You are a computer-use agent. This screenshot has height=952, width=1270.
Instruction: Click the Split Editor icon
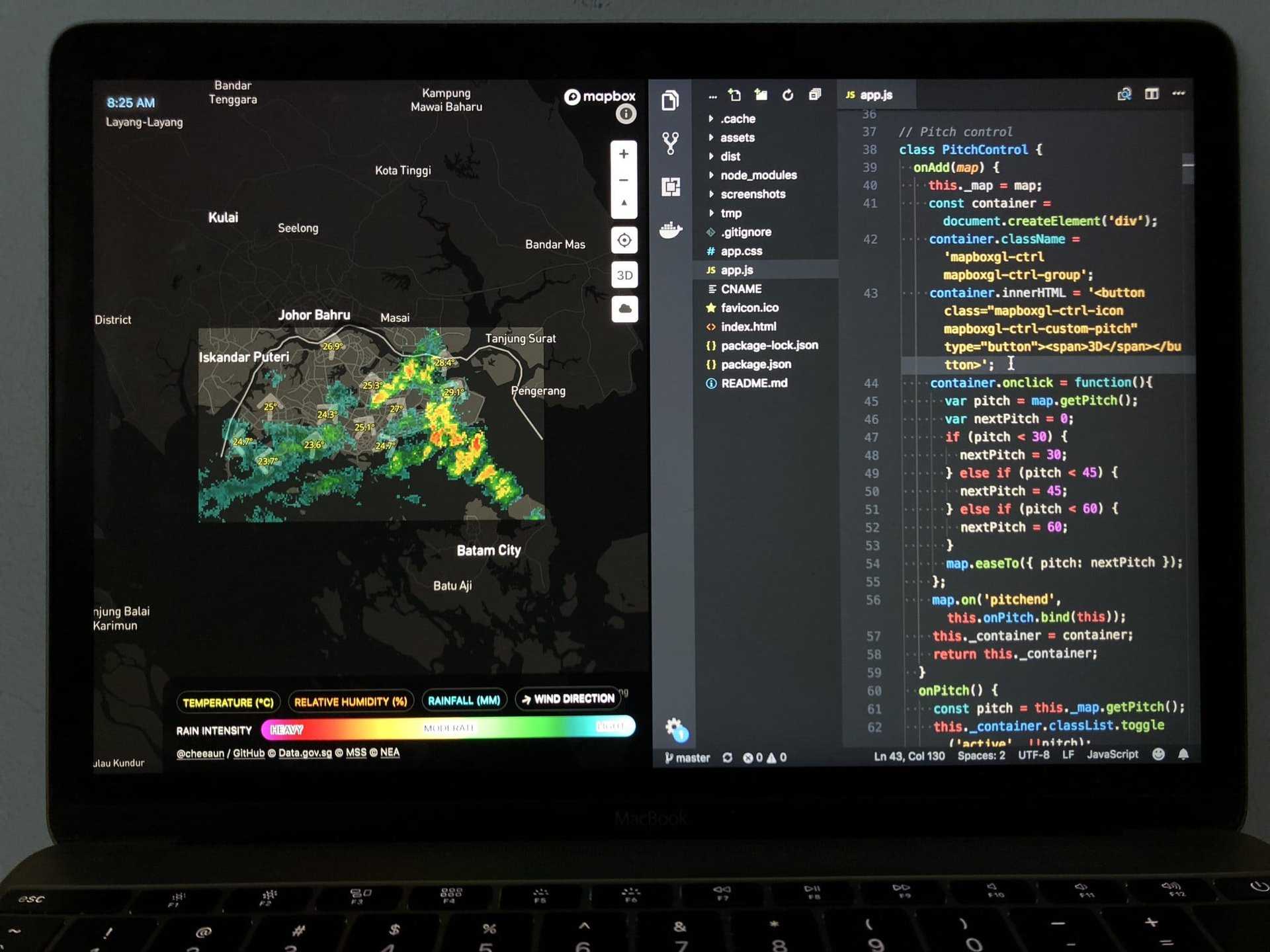point(1152,94)
